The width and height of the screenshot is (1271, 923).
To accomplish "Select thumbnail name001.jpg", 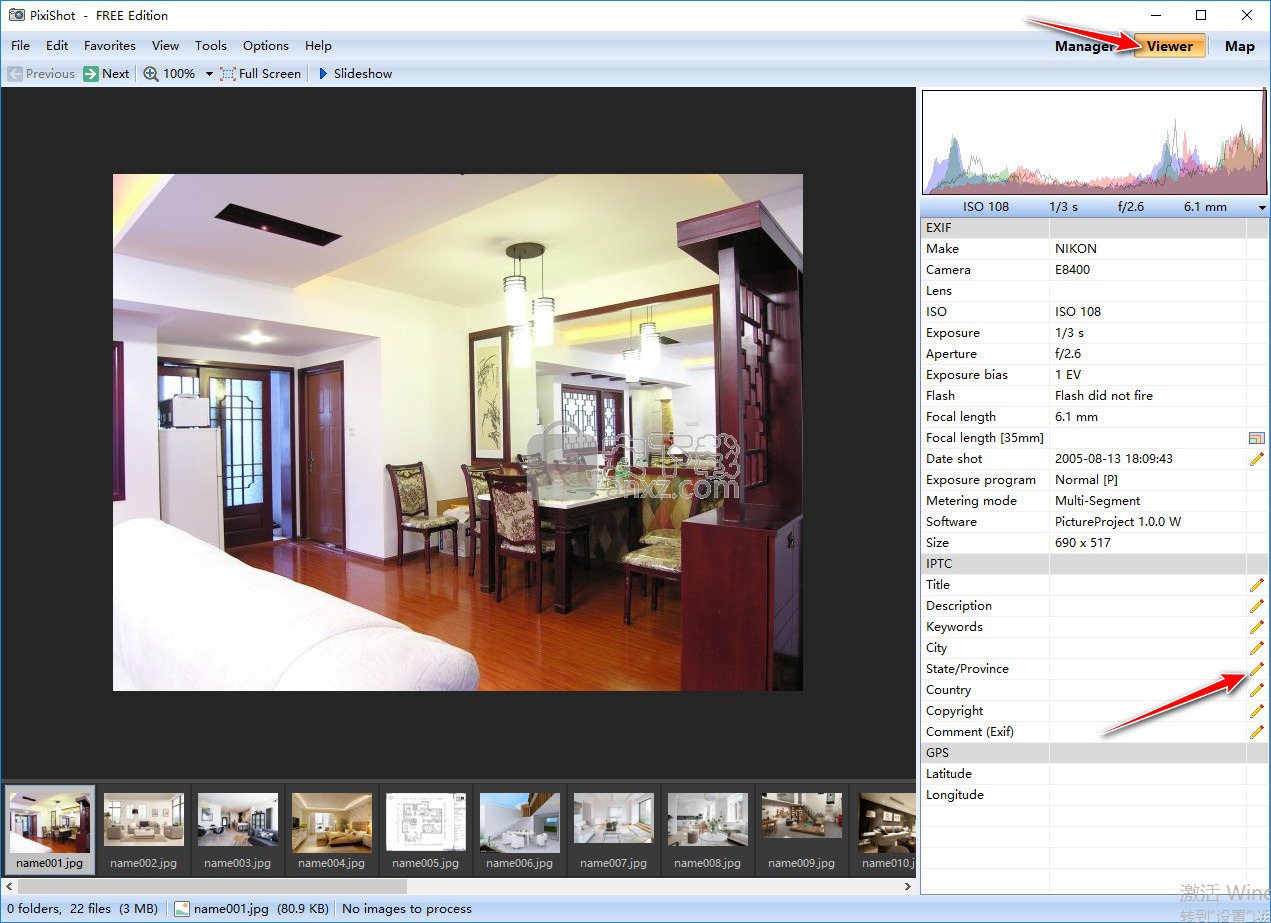I will pyautogui.click(x=50, y=830).
